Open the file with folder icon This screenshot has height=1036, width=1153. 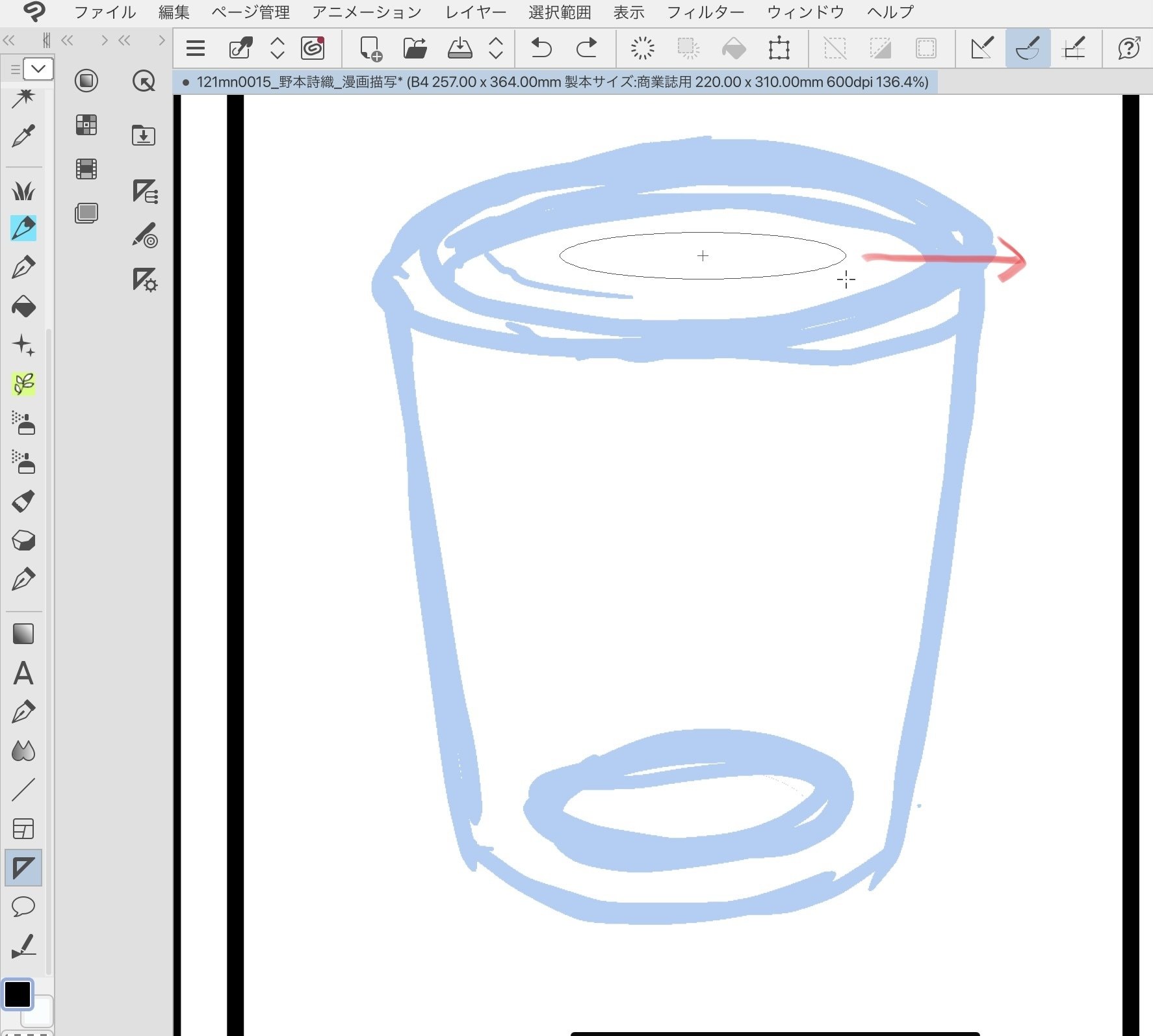click(415, 48)
